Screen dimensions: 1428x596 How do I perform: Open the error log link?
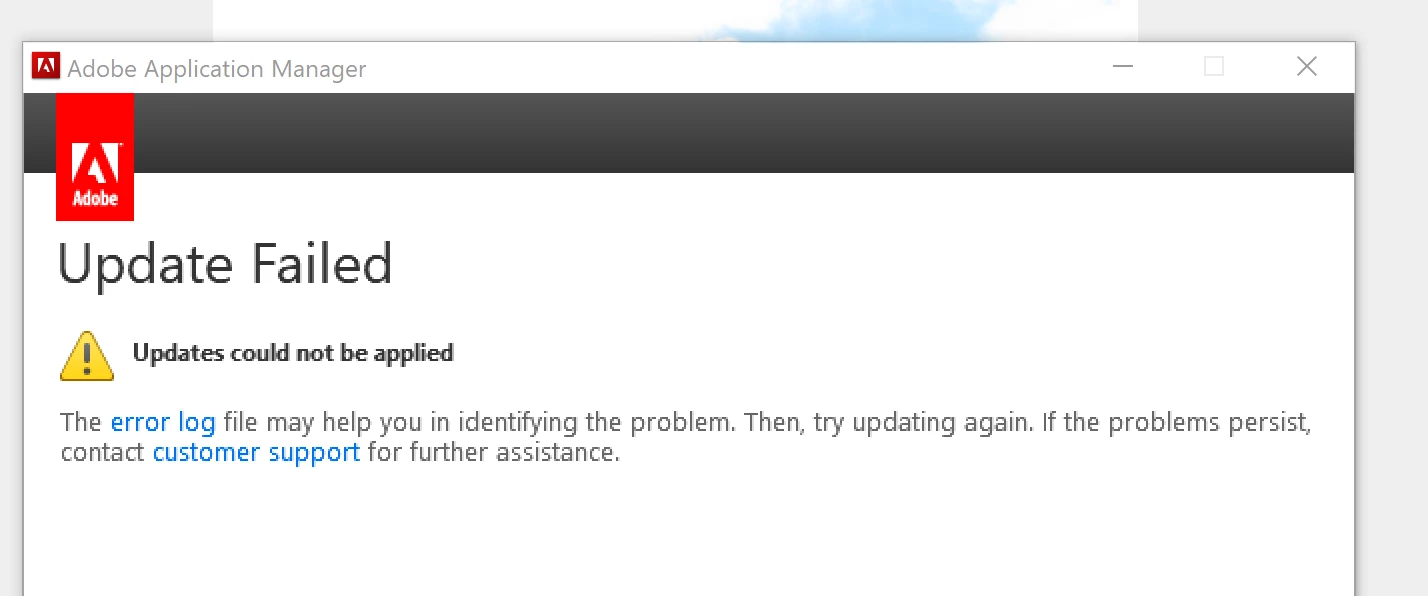tap(163, 422)
